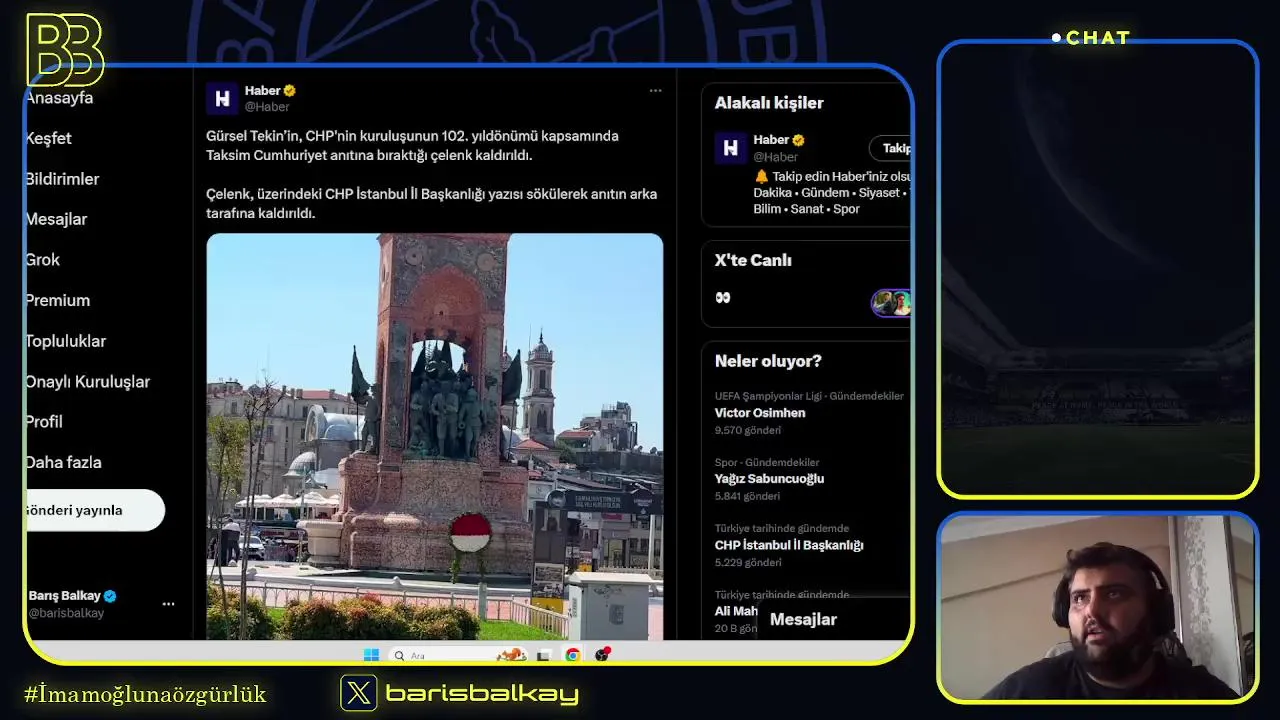Viewport: 1280px width, 720px height.
Task: Click the Haber avatar on the tweet
Action: click(x=222, y=98)
